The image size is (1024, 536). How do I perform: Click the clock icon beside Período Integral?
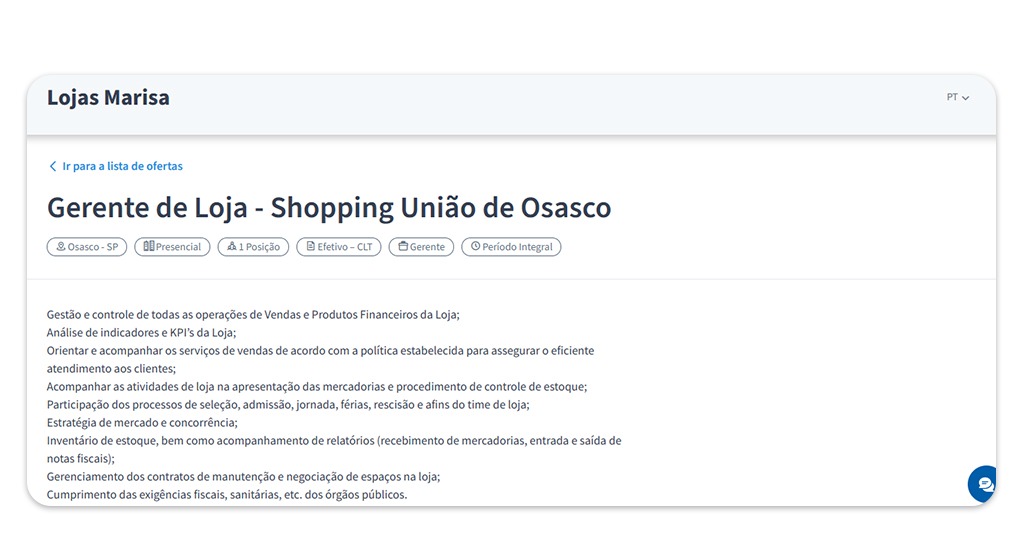[x=475, y=247]
